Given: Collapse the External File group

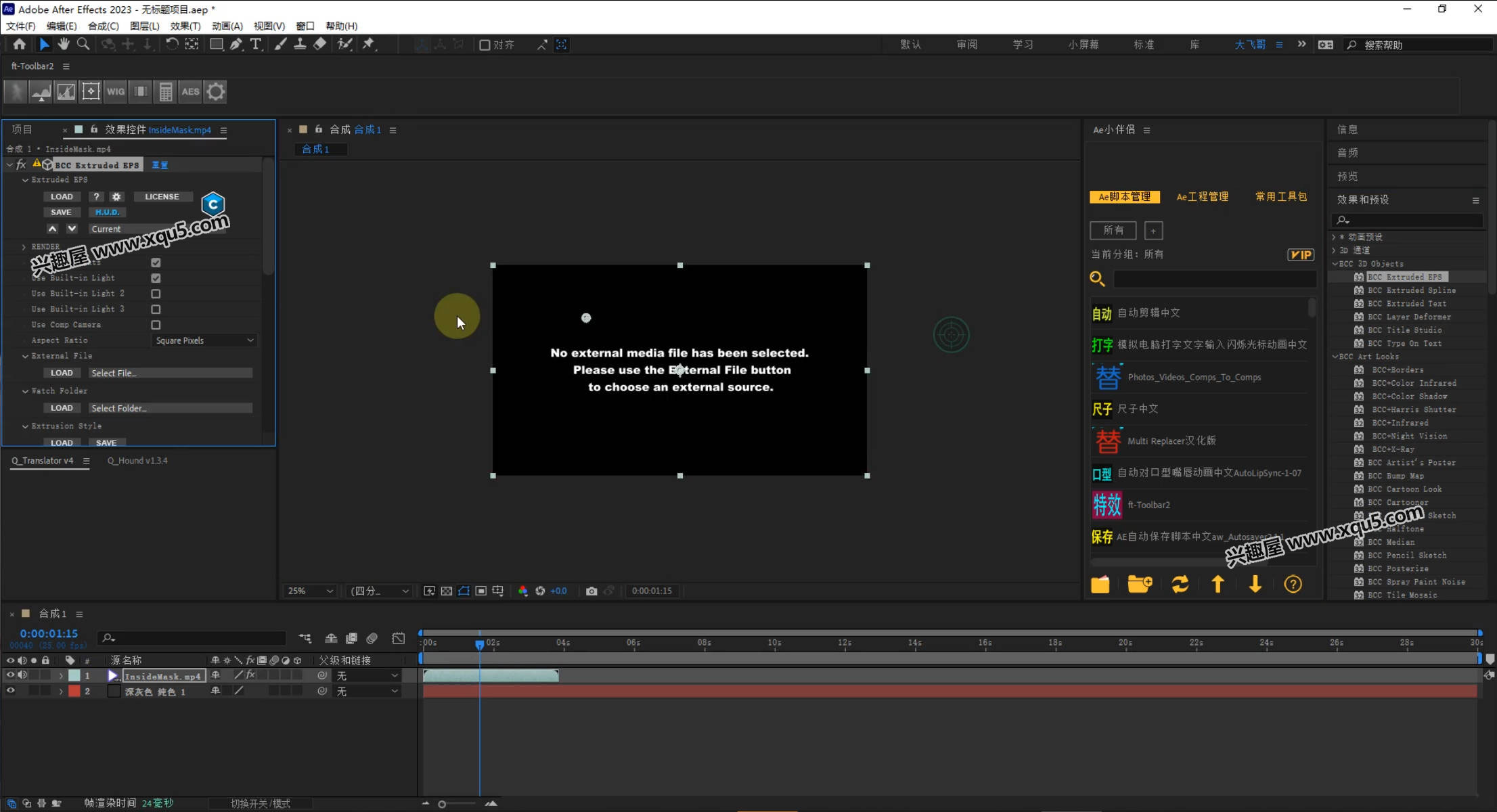Looking at the screenshot, I should (x=25, y=356).
